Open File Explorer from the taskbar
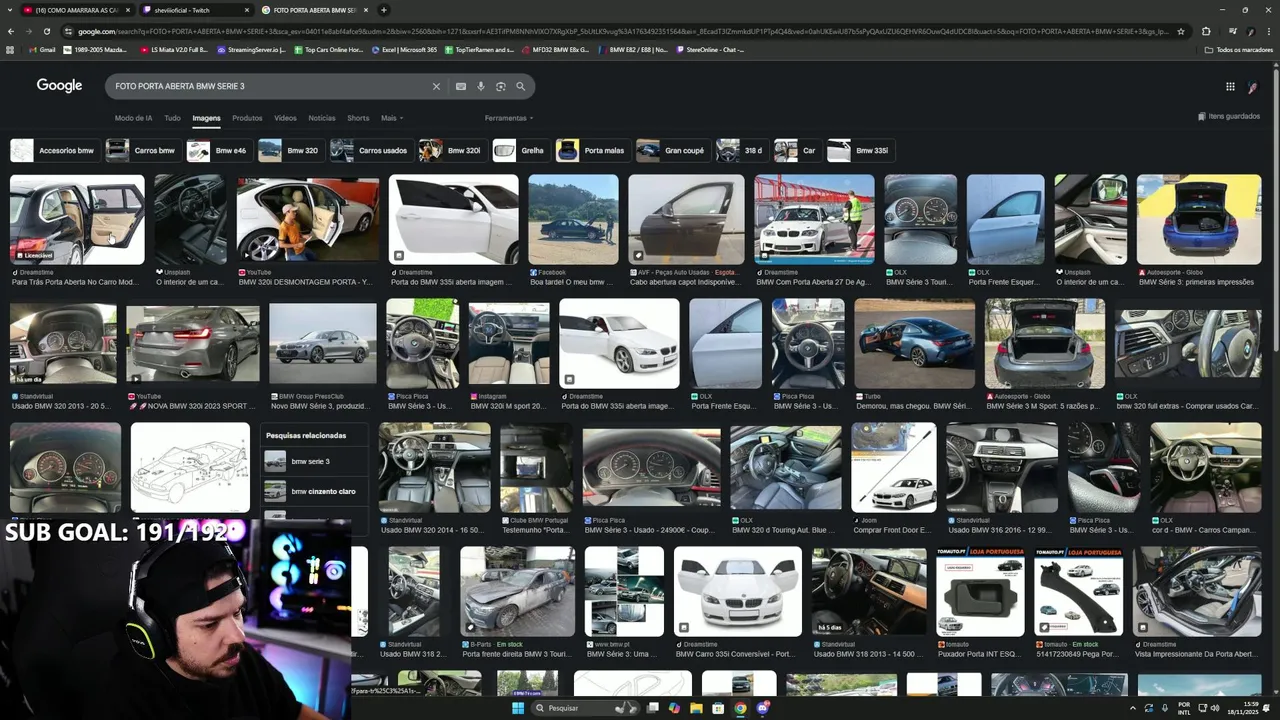 [x=696, y=708]
